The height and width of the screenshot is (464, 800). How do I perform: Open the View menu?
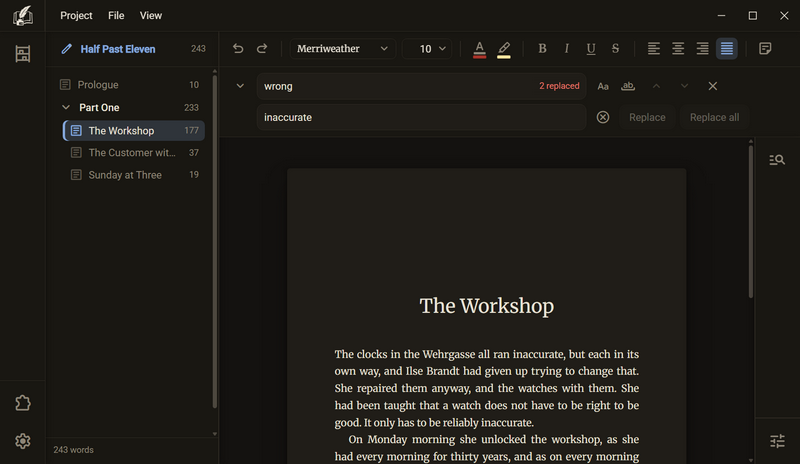[x=151, y=16]
